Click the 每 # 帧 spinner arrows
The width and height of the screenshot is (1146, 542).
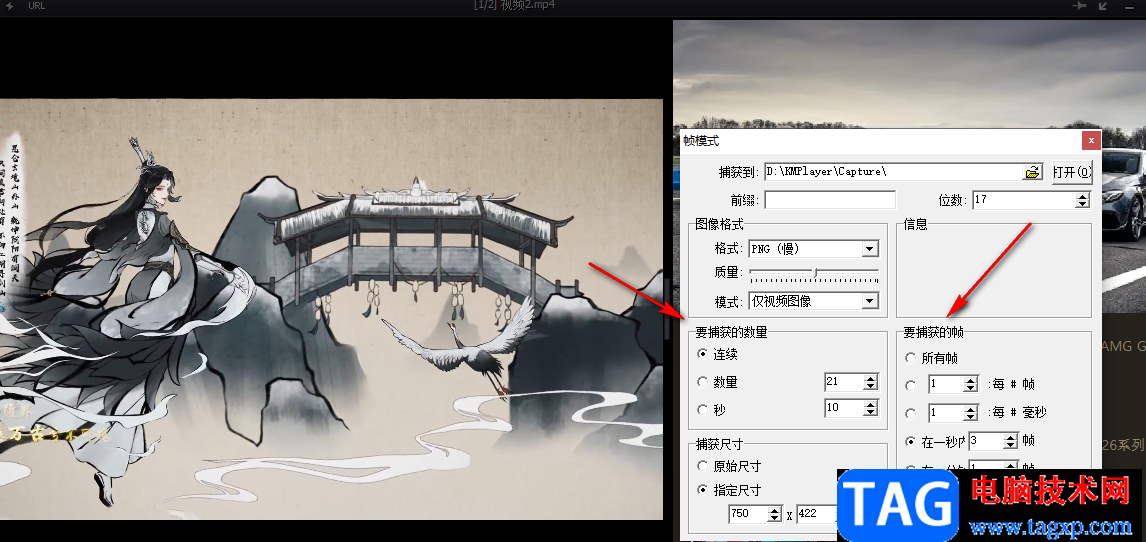point(971,385)
